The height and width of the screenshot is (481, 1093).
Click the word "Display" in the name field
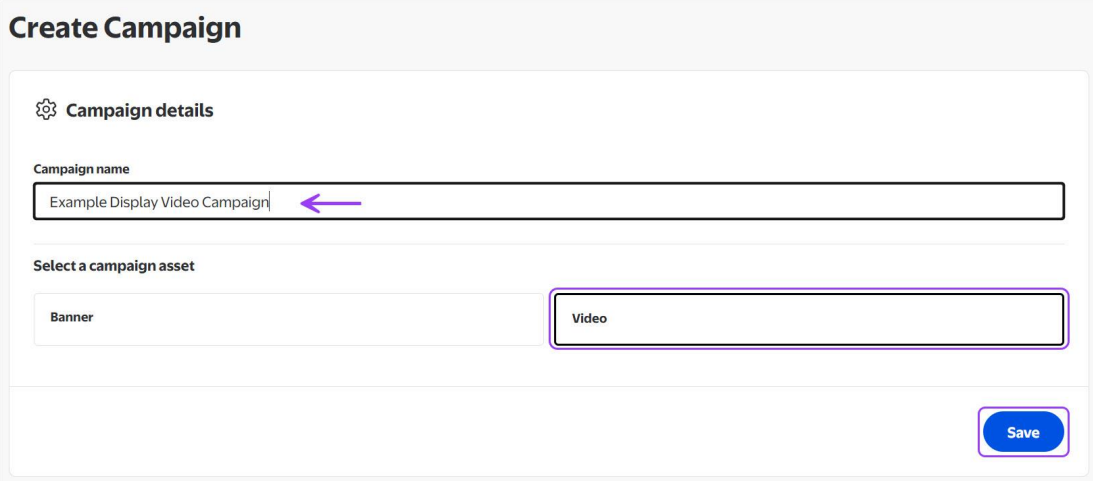pos(134,203)
